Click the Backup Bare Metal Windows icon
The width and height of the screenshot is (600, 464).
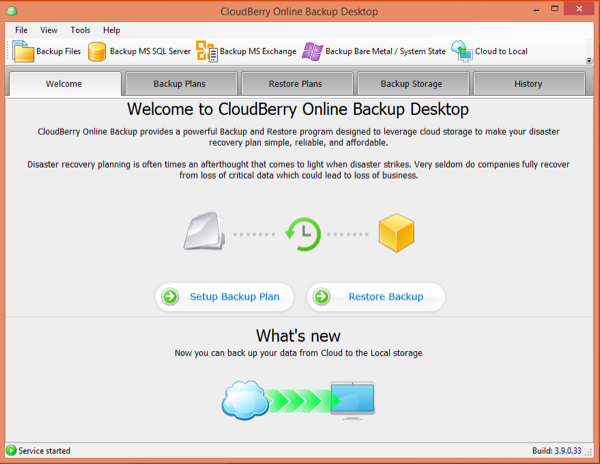(x=312, y=52)
